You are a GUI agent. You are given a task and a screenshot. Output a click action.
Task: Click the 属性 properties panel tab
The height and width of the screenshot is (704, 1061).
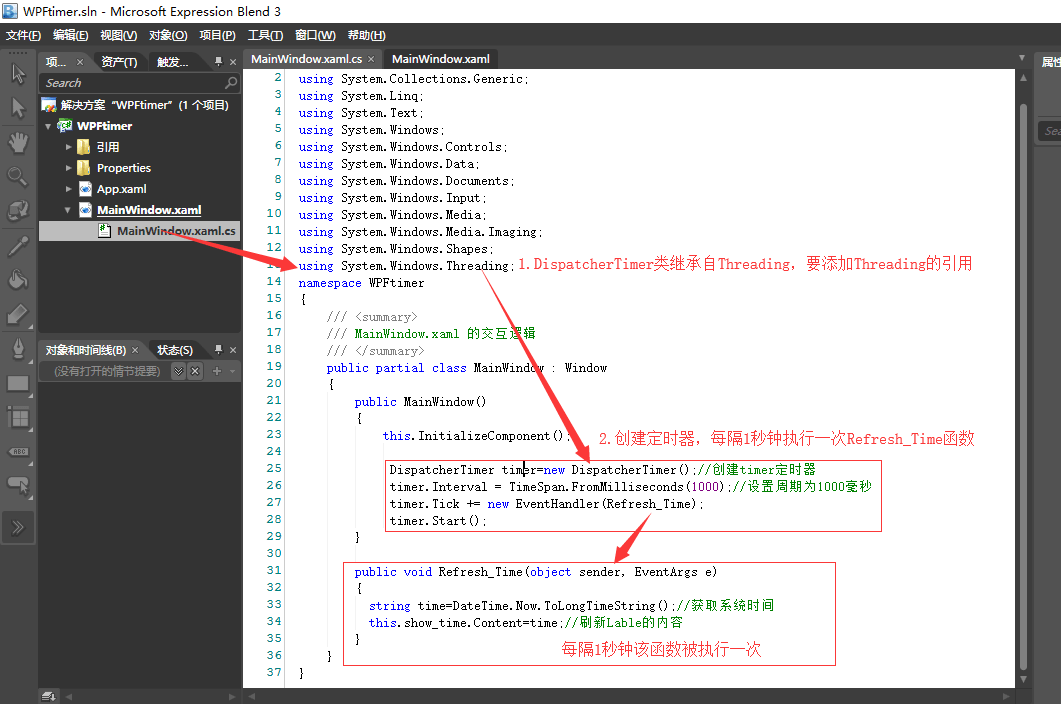tap(1050, 62)
